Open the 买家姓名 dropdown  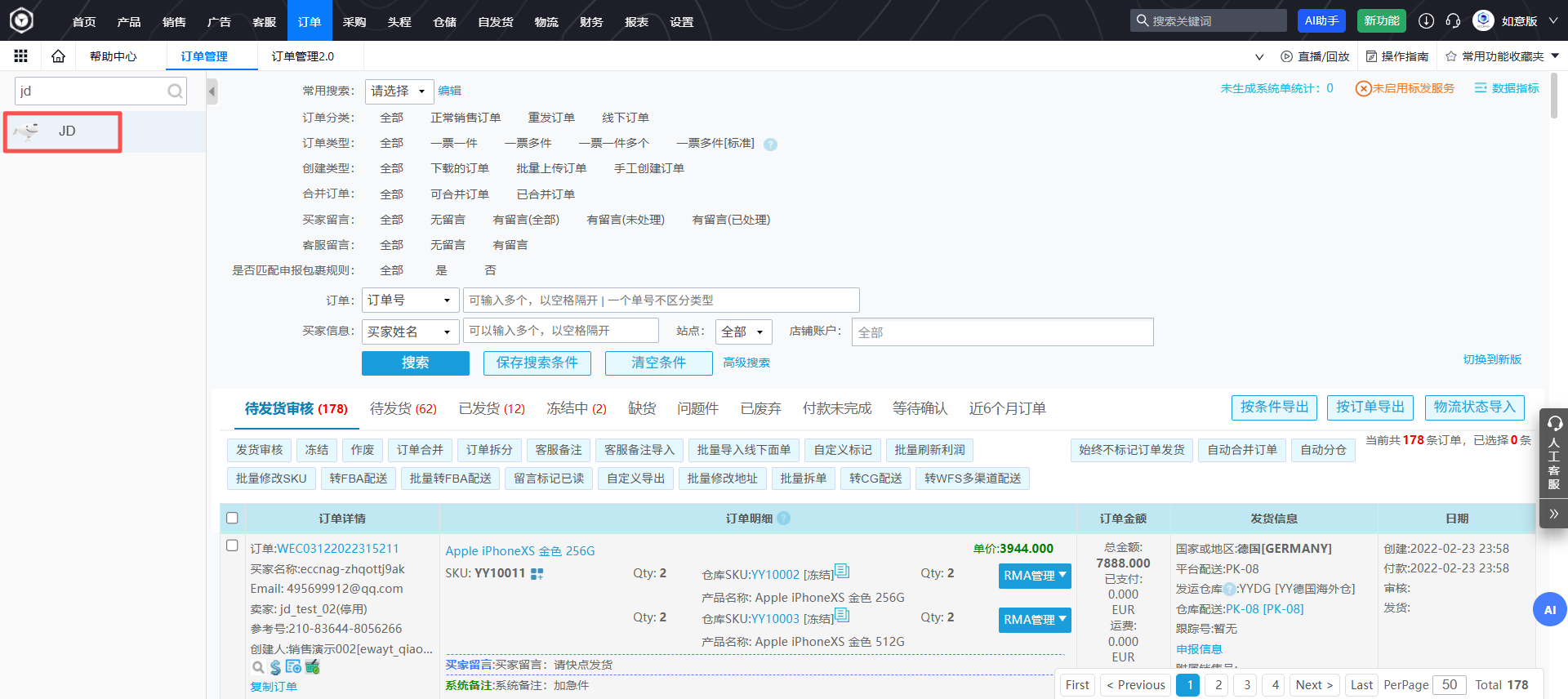[410, 332]
